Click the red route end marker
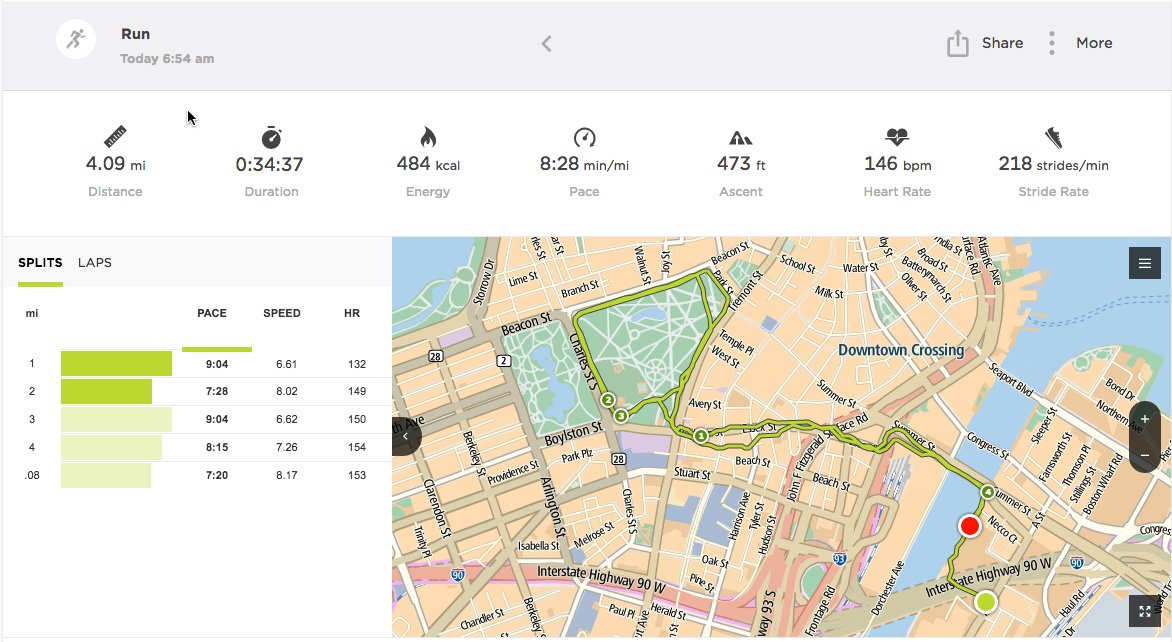The height and width of the screenshot is (642, 1172). (969, 525)
